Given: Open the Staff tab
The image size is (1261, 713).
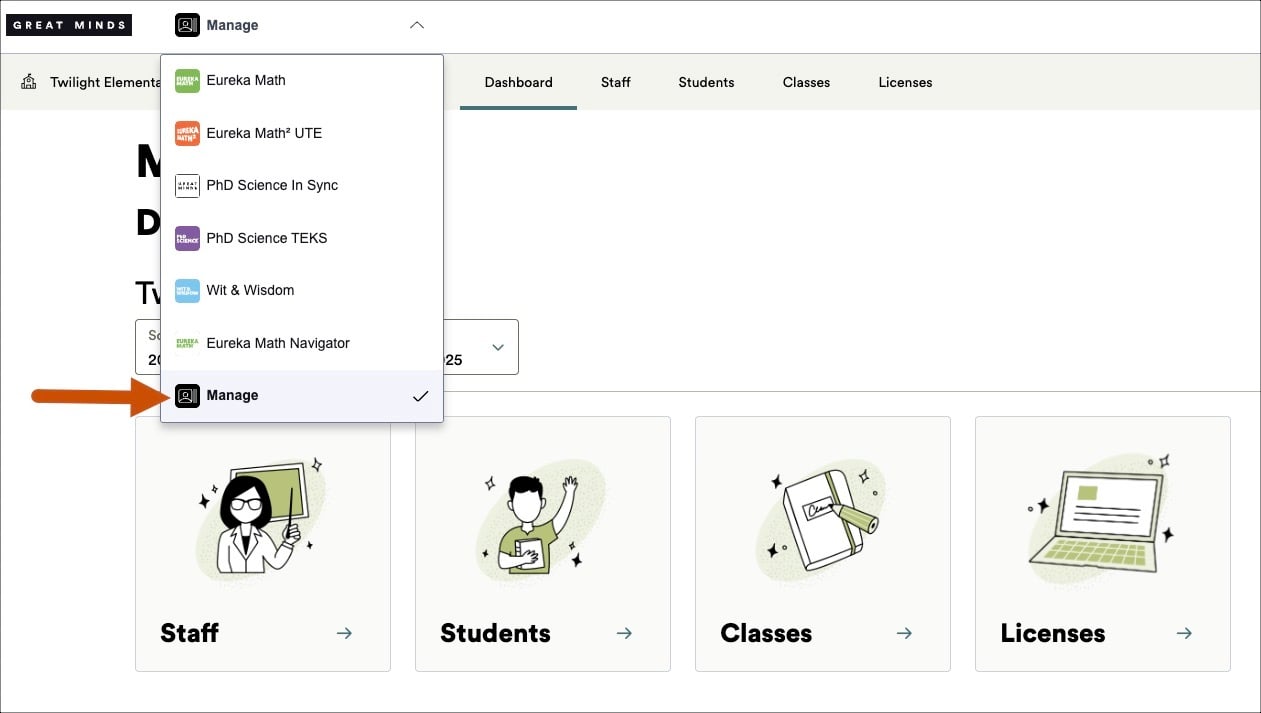Looking at the screenshot, I should point(616,82).
